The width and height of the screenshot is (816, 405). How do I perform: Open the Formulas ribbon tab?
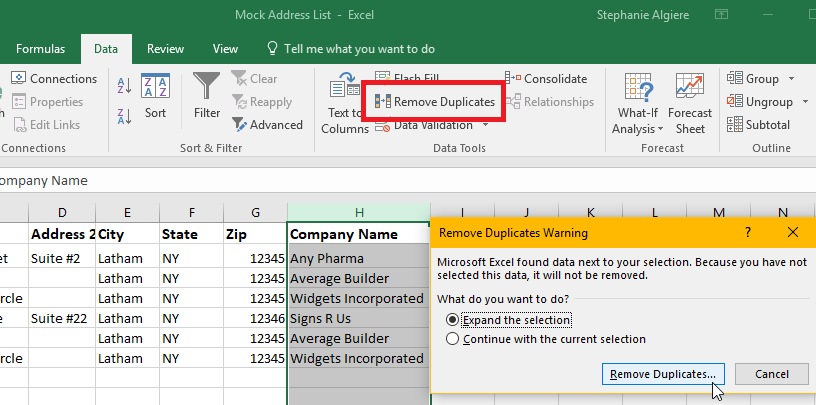(x=40, y=48)
